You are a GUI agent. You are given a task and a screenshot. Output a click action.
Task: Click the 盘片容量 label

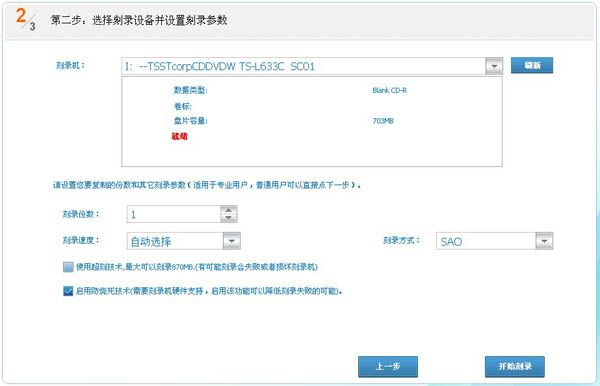pos(190,121)
